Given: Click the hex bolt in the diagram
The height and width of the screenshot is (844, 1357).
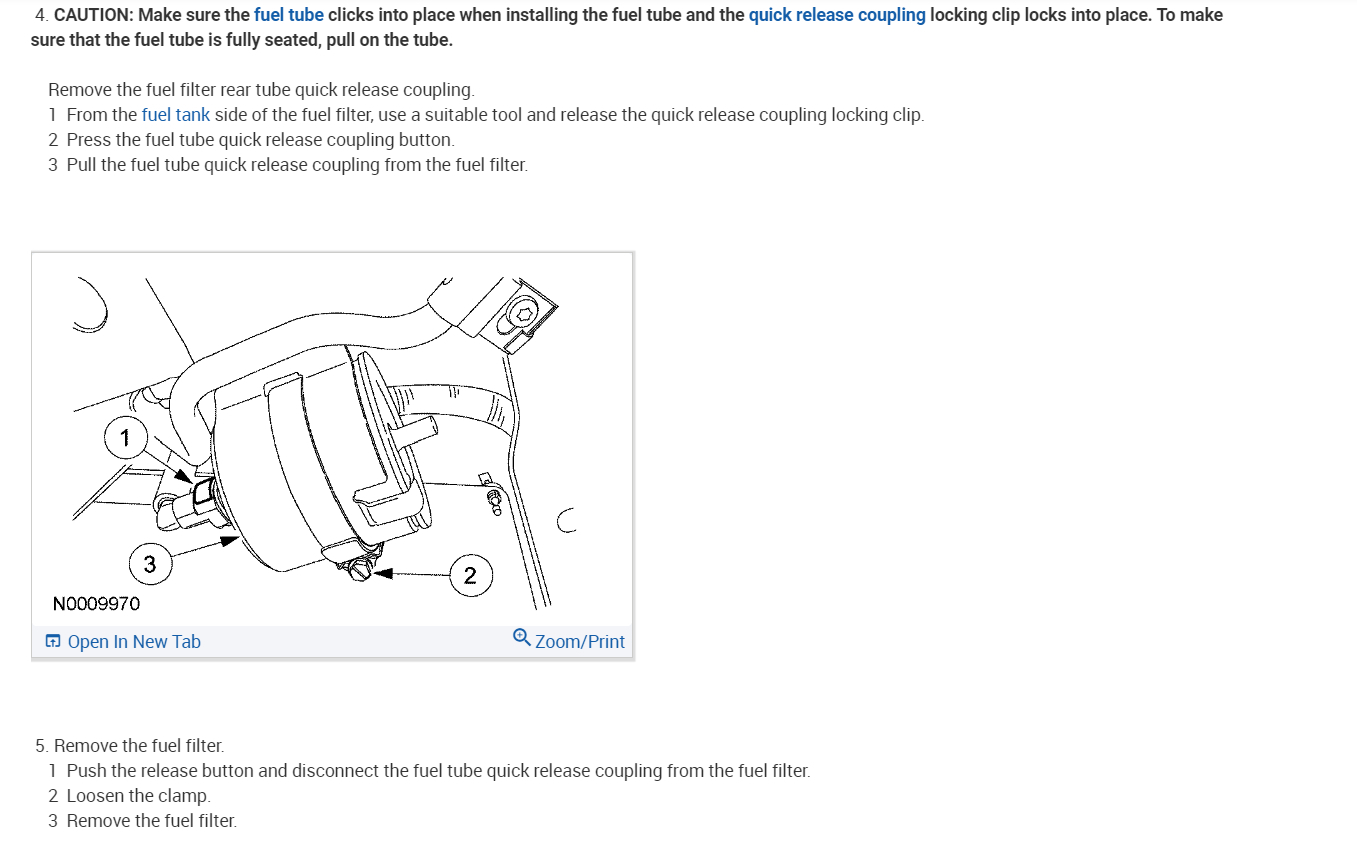Looking at the screenshot, I should (x=521, y=315).
